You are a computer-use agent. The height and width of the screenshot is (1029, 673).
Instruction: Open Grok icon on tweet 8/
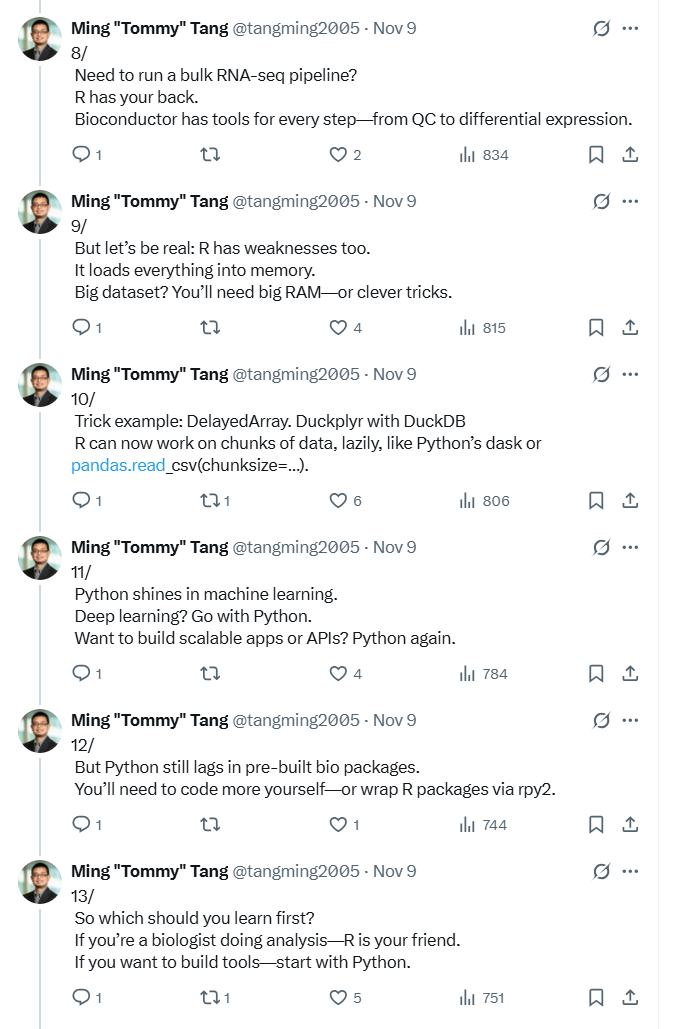601,29
